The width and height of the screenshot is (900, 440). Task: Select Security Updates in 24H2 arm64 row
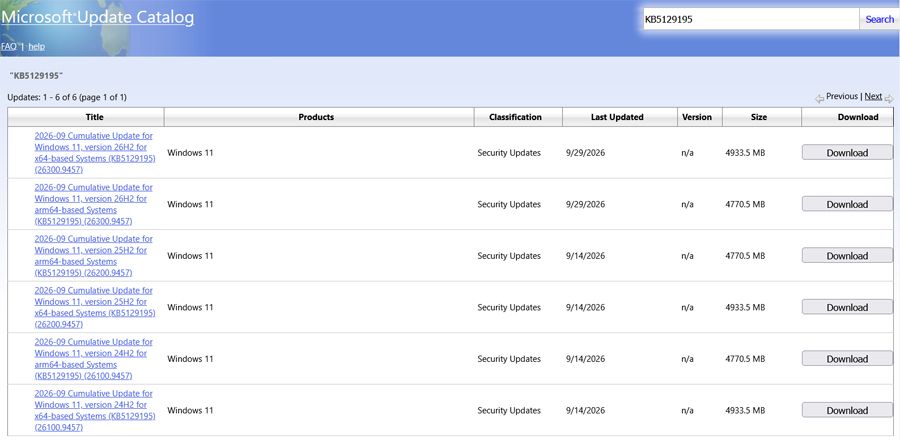[x=509, y=359]
